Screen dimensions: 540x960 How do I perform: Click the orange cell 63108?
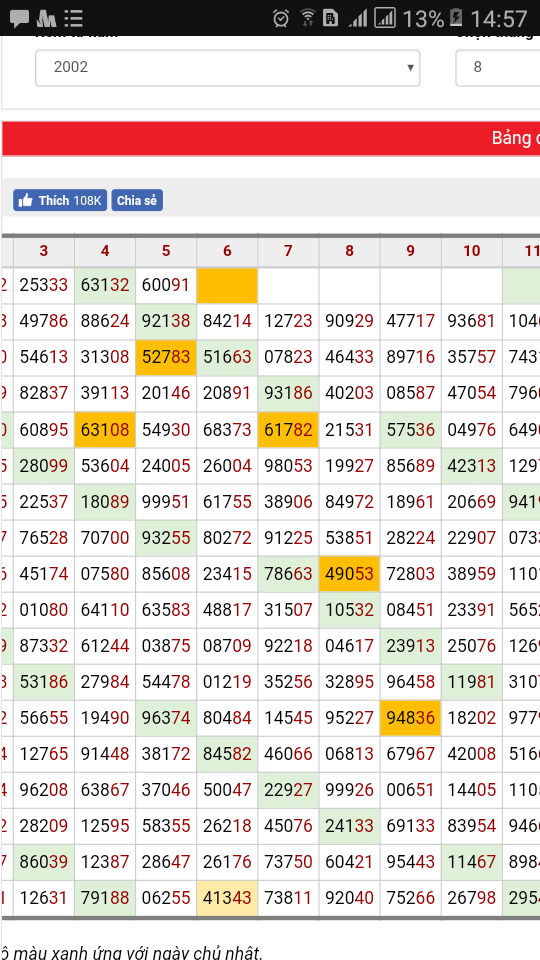105,429
